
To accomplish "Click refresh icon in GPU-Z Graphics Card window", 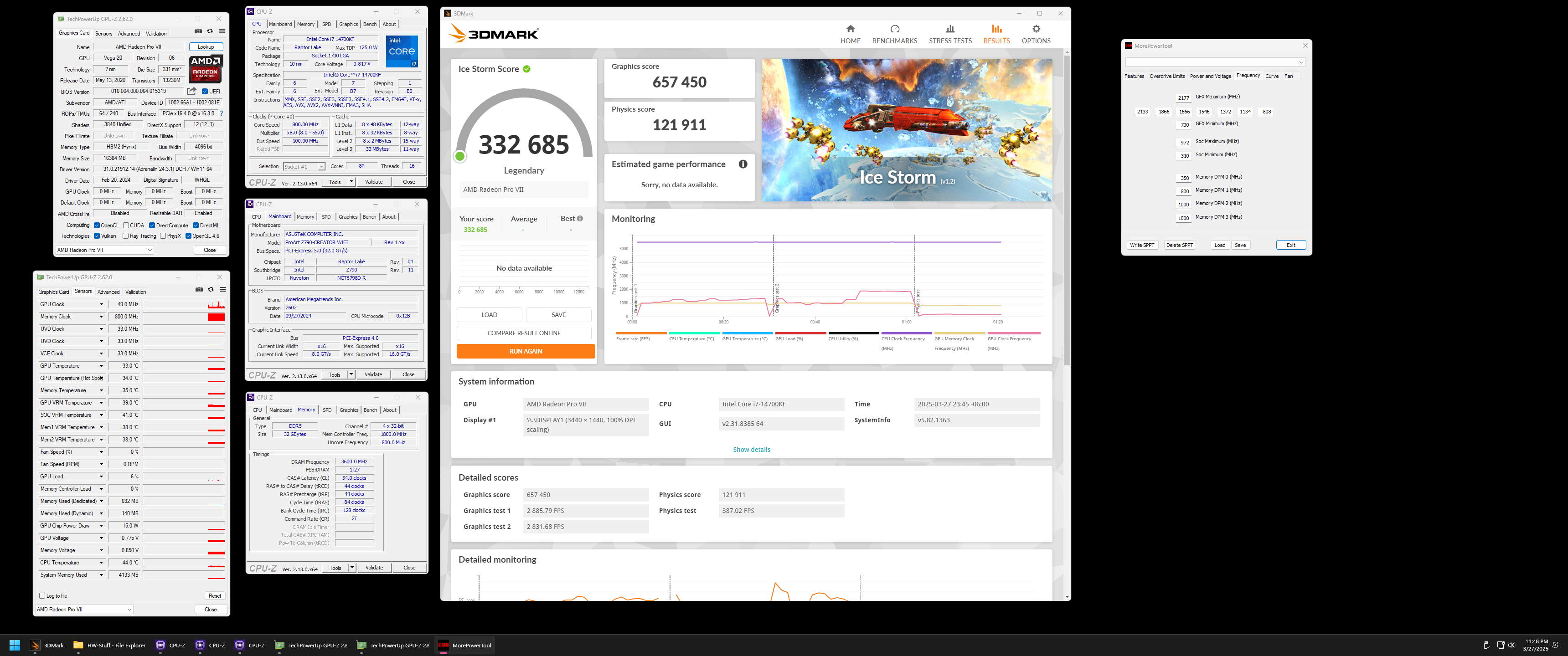I will pos(210,31).
